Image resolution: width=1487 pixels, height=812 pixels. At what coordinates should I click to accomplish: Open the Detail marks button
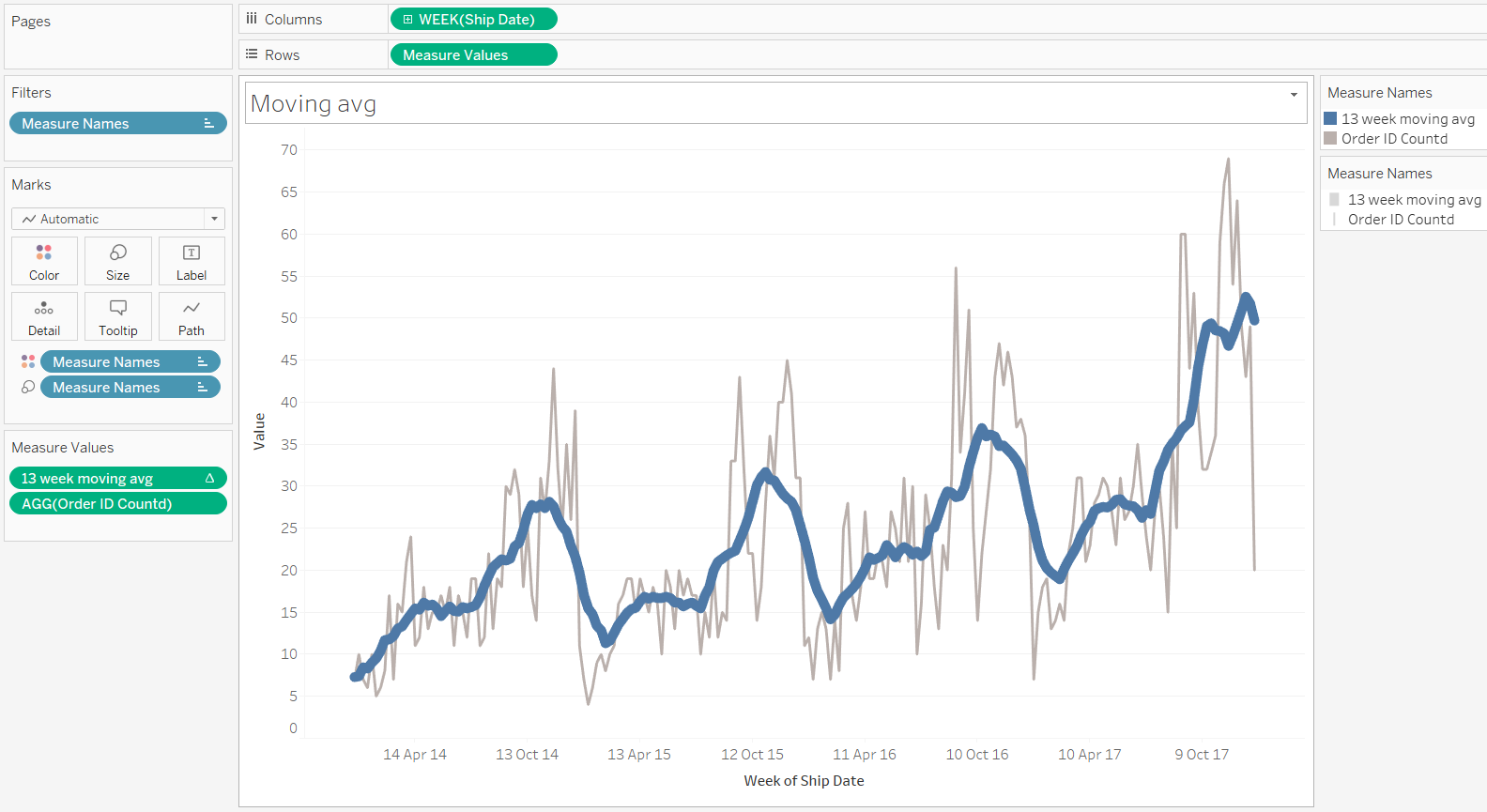pyautogui.click(x=44, y=316)
